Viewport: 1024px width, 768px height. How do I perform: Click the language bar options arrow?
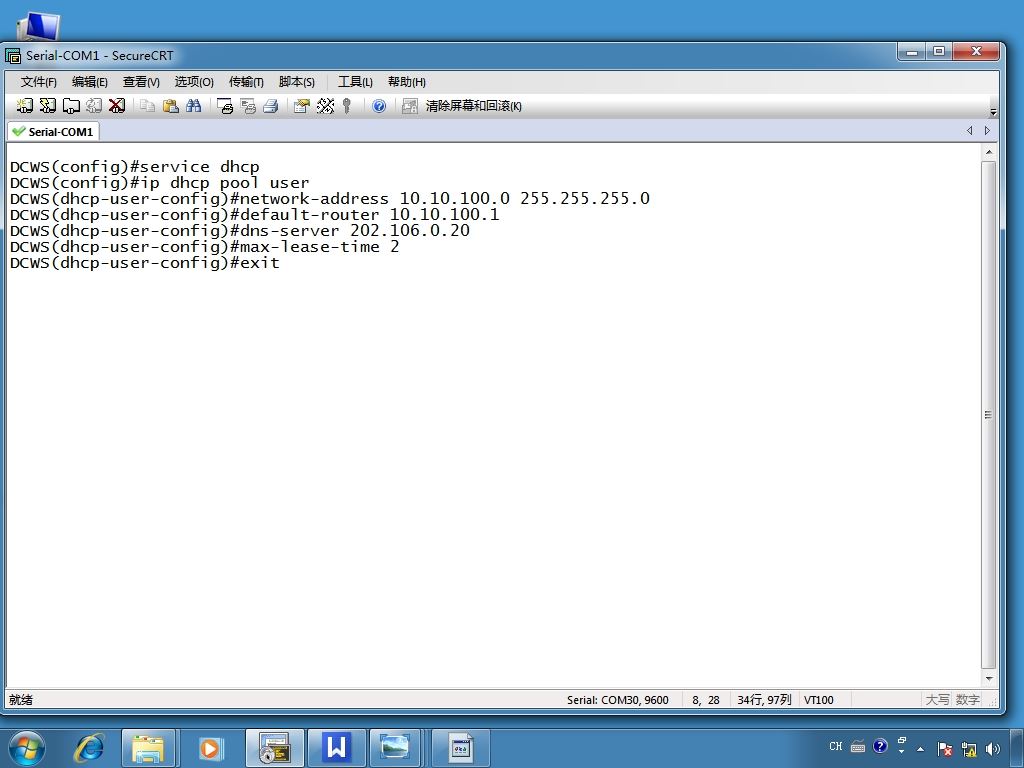tap(902, 752)
